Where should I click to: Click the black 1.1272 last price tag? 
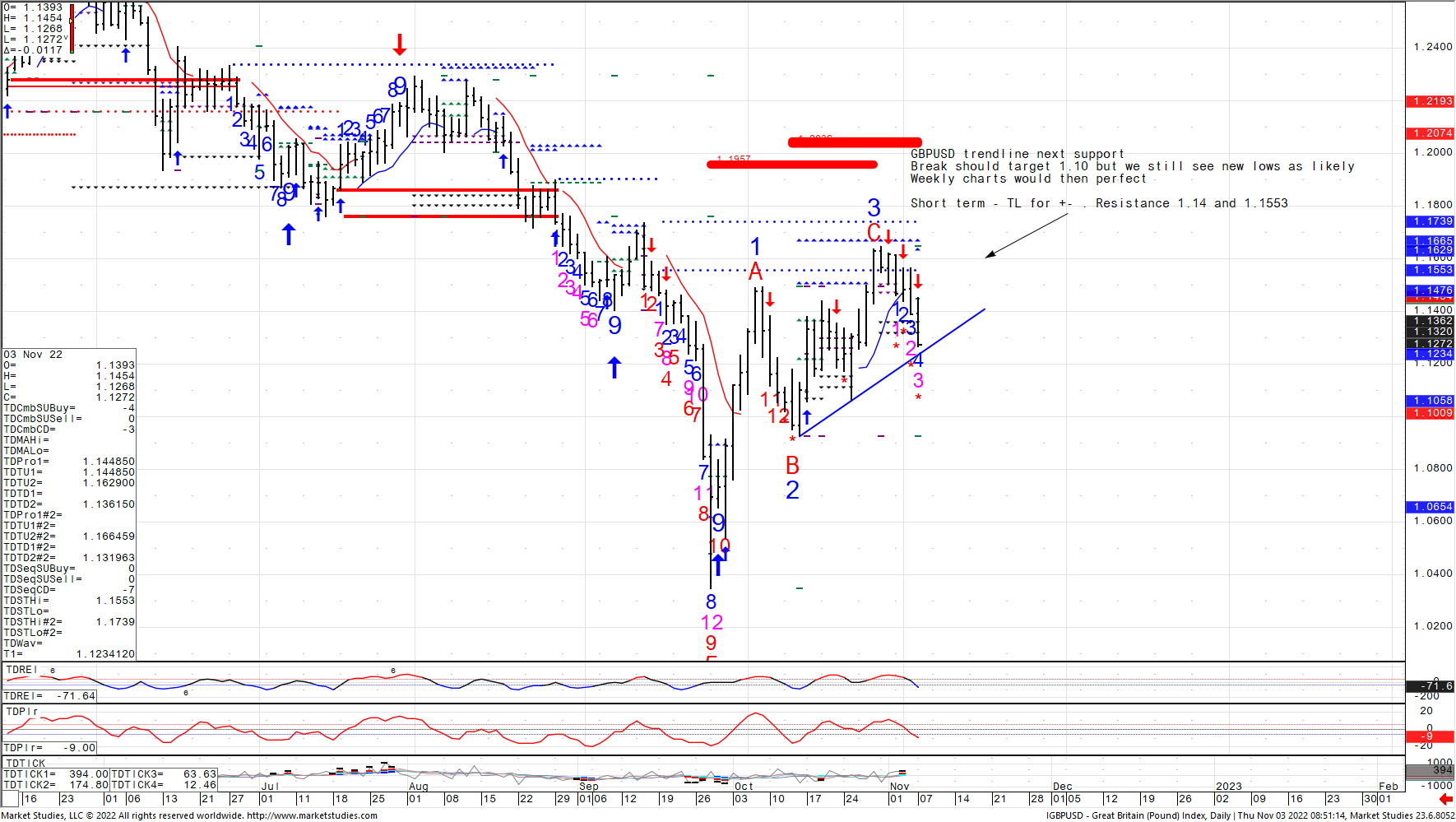click(x=1430, y=343)
